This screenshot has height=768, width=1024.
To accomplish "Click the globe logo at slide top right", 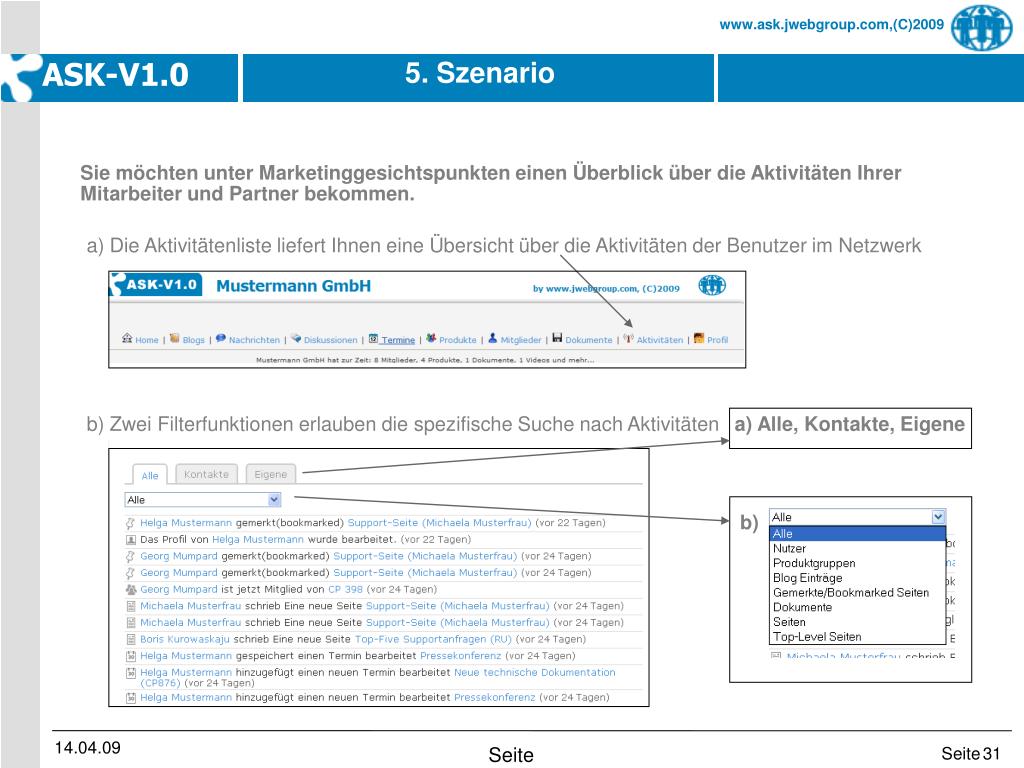I will pos(982,27).
